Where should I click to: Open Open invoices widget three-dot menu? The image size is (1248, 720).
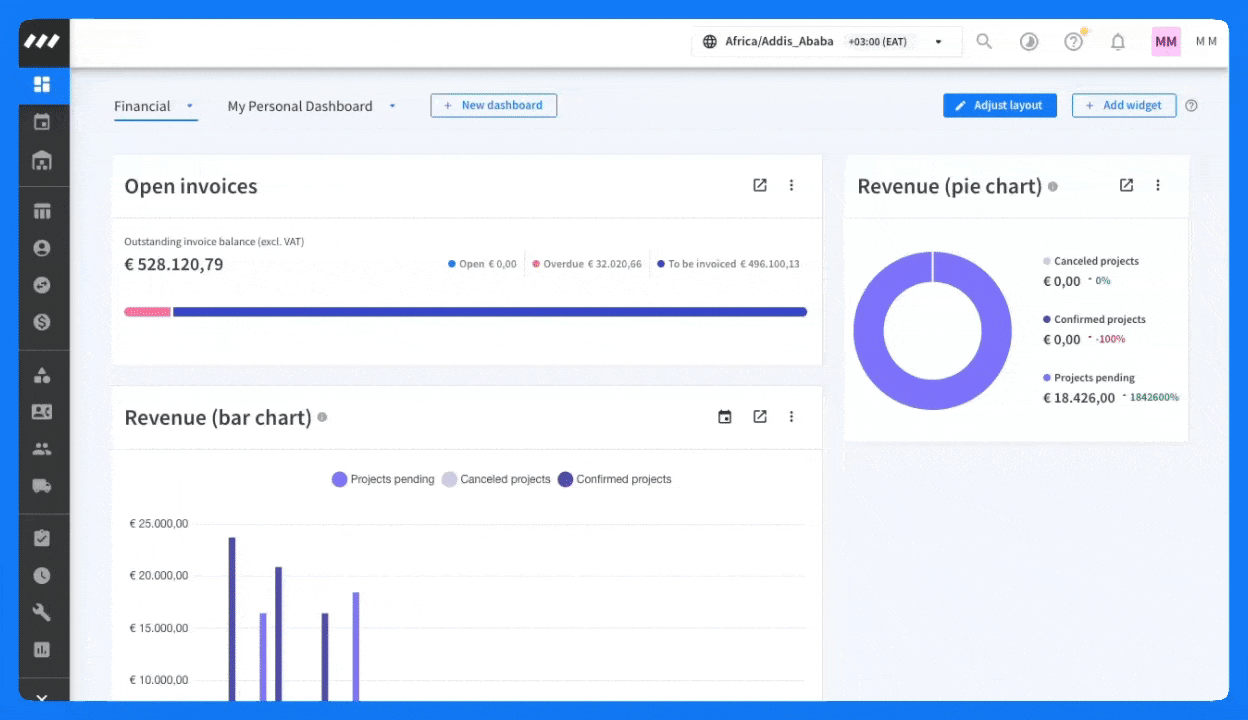point(791,185)
